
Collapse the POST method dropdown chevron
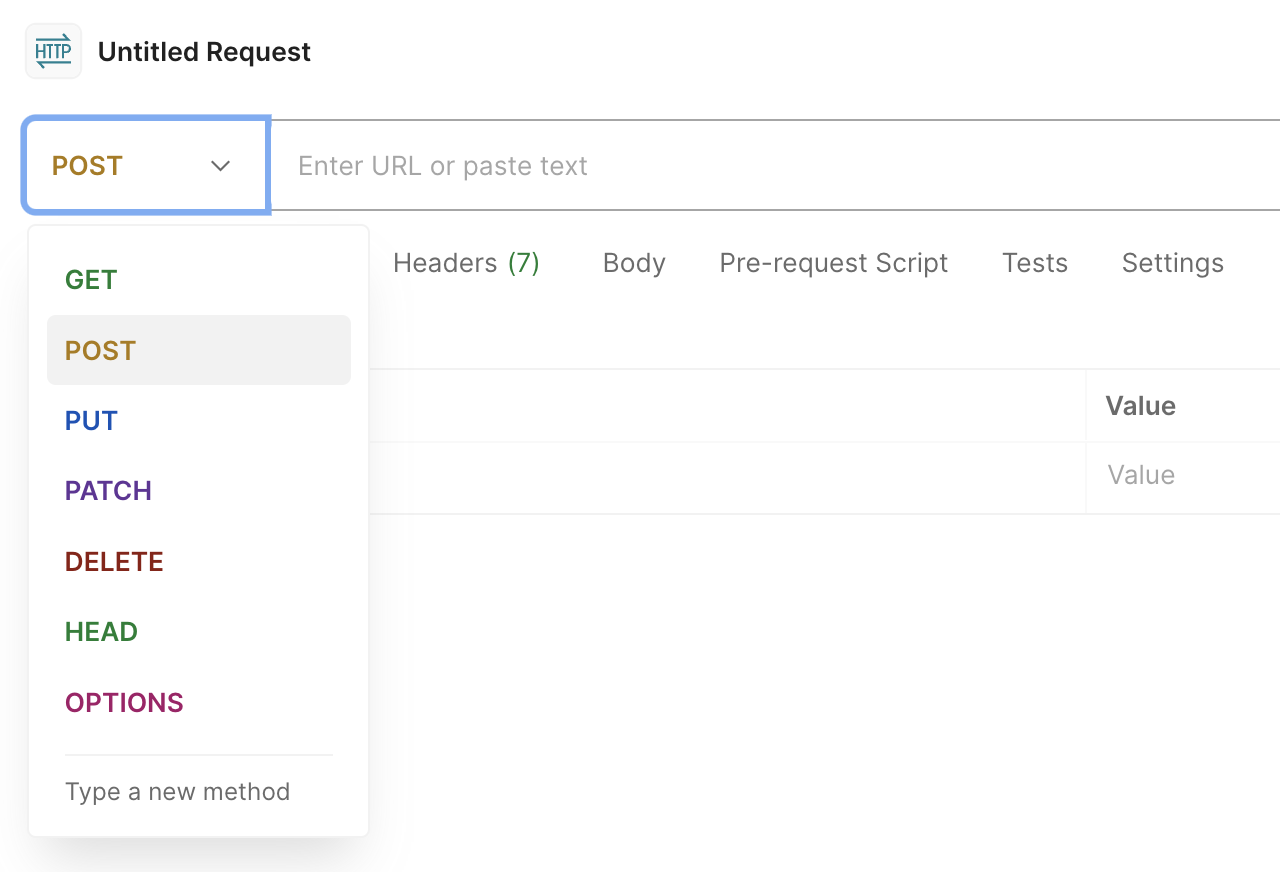click(221, 166)
